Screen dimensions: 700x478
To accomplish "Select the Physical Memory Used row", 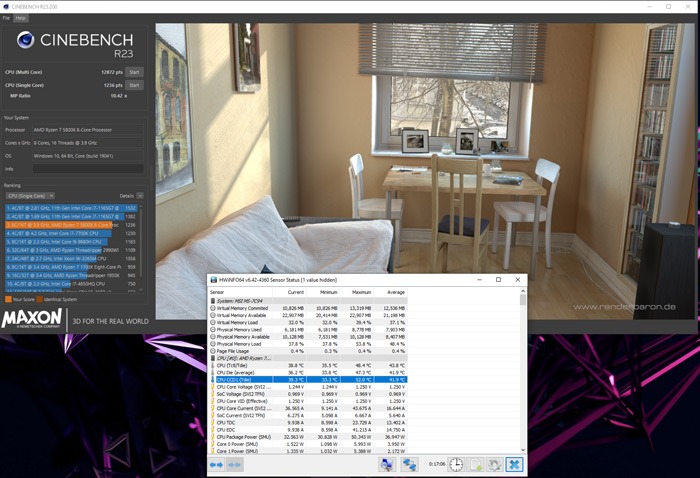I will coord(308,329).
